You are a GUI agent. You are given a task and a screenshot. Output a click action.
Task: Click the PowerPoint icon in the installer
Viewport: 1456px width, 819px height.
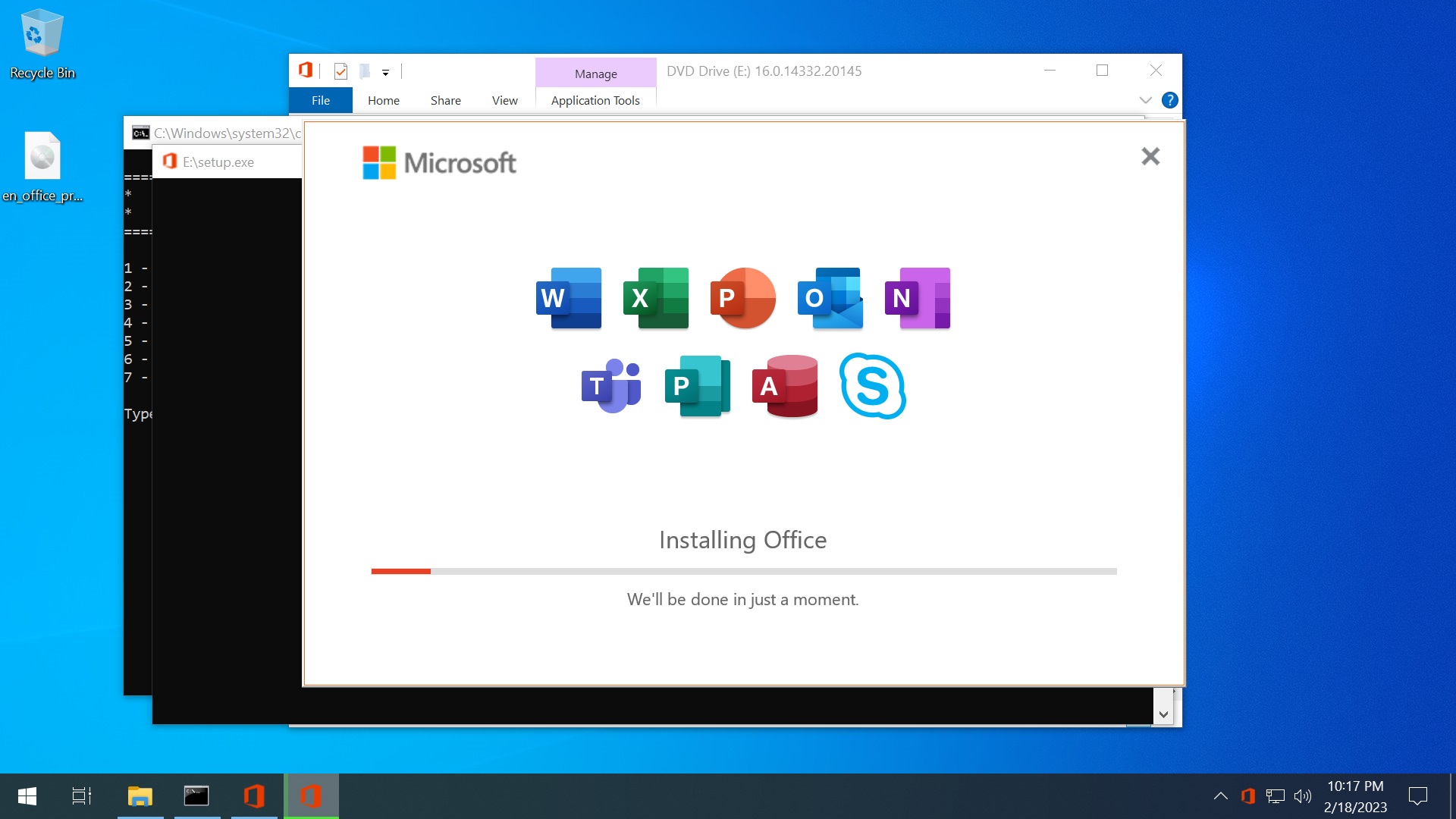pos(743,298)
